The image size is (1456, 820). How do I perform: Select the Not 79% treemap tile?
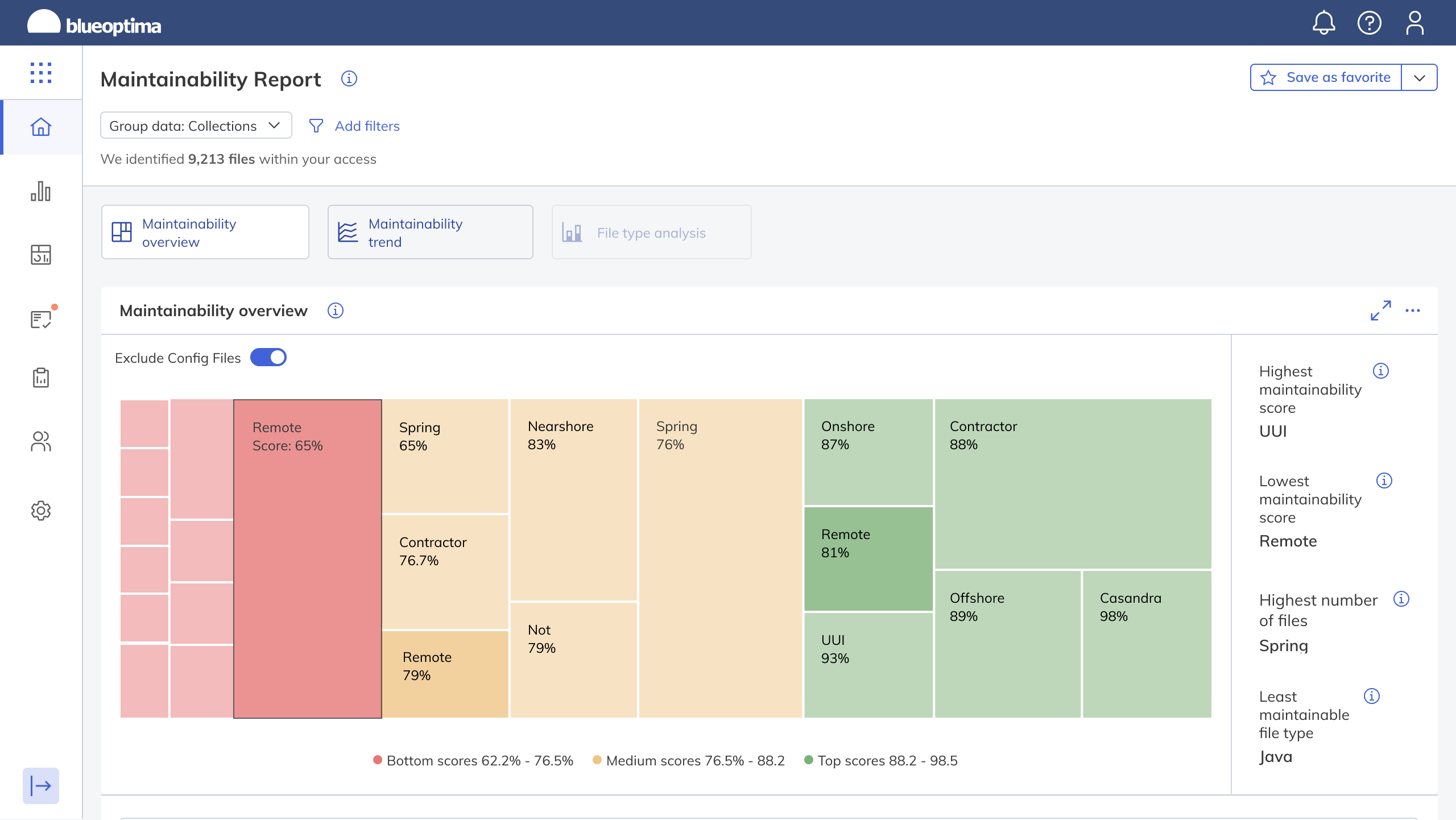point(574,660)
